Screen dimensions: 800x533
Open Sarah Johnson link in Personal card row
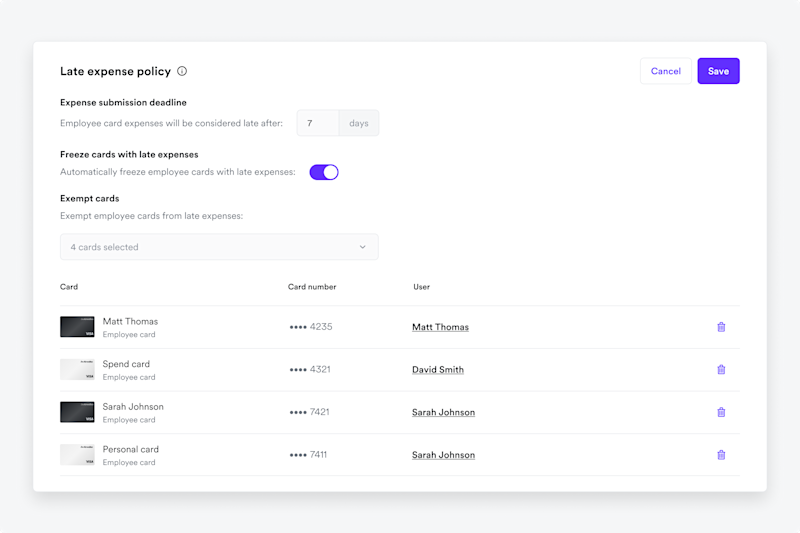[x=443, y=455]
